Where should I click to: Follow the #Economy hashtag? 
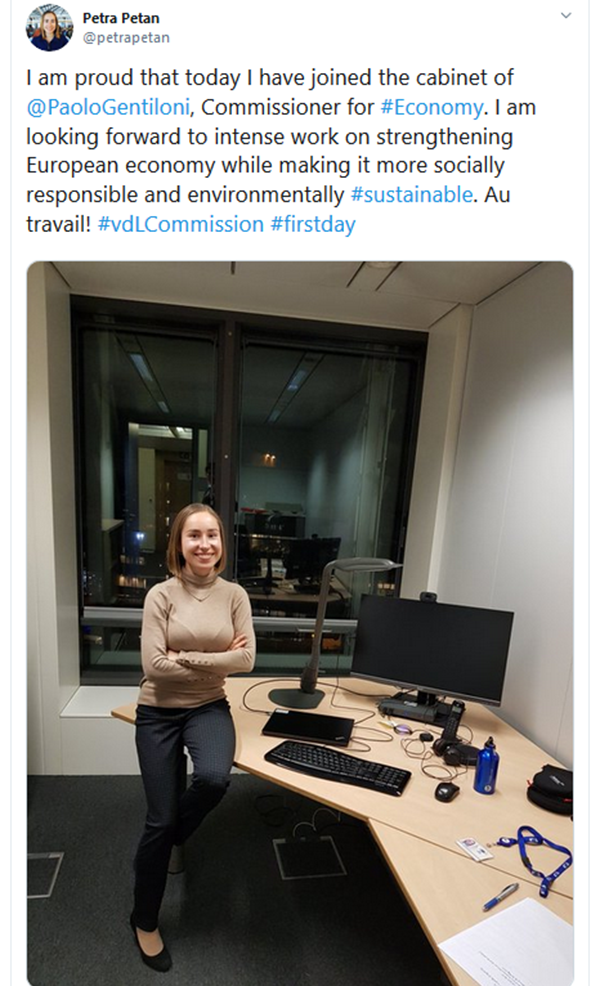[432, 108]
